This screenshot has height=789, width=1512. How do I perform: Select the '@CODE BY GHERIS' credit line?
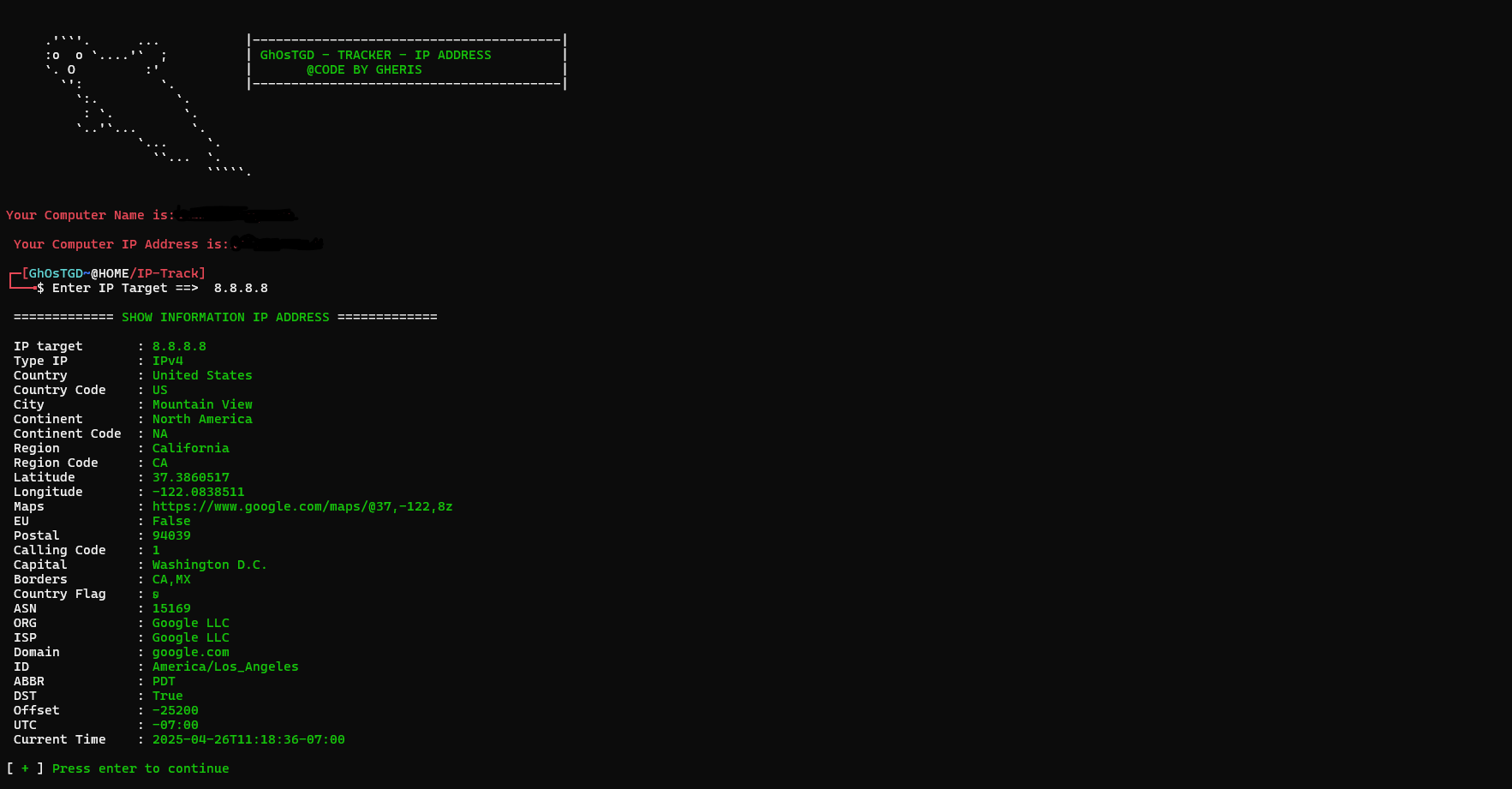[x=364, y=69]
